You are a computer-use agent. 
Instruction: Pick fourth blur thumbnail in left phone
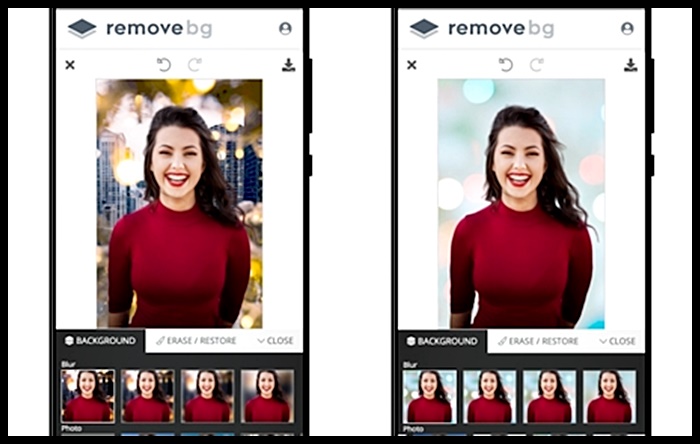[x=267, y=396]
